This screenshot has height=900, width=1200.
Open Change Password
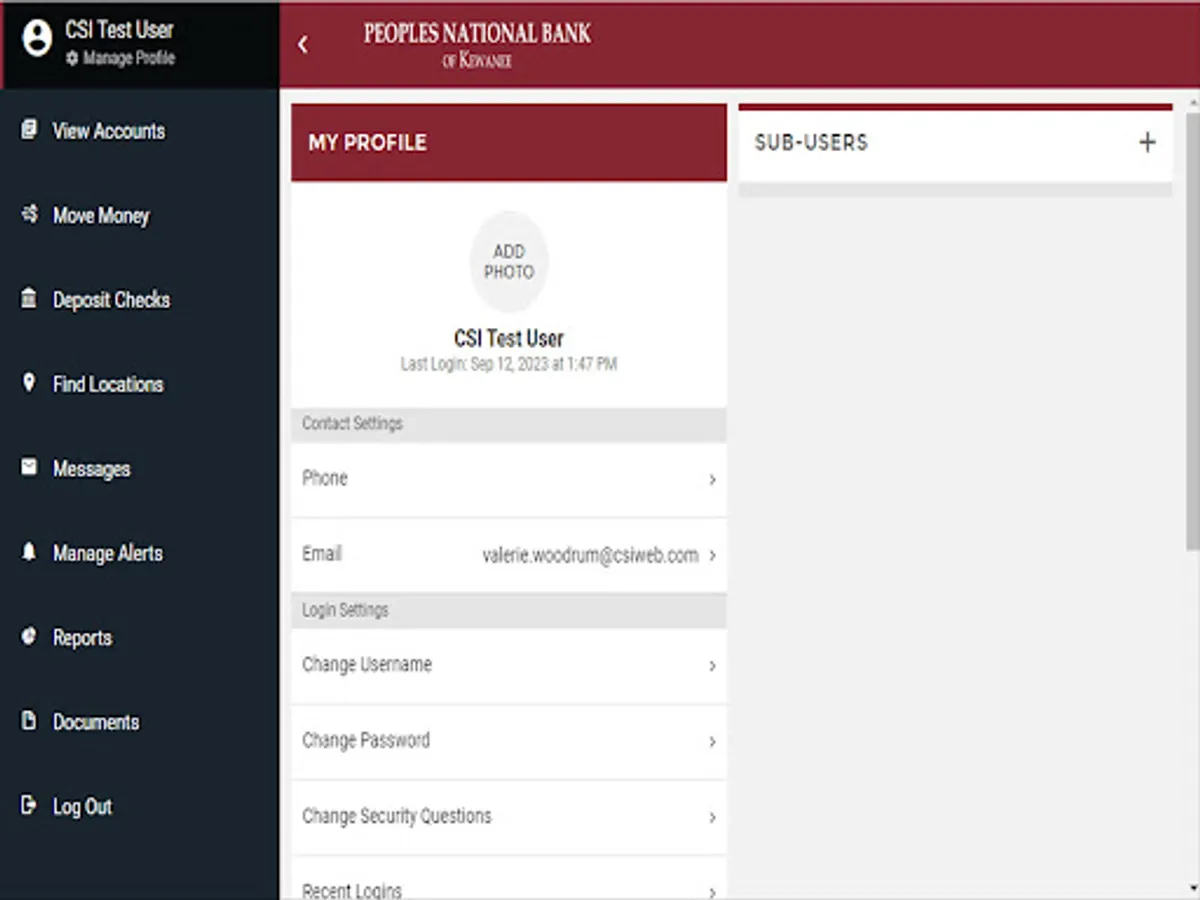coord(508,740)
